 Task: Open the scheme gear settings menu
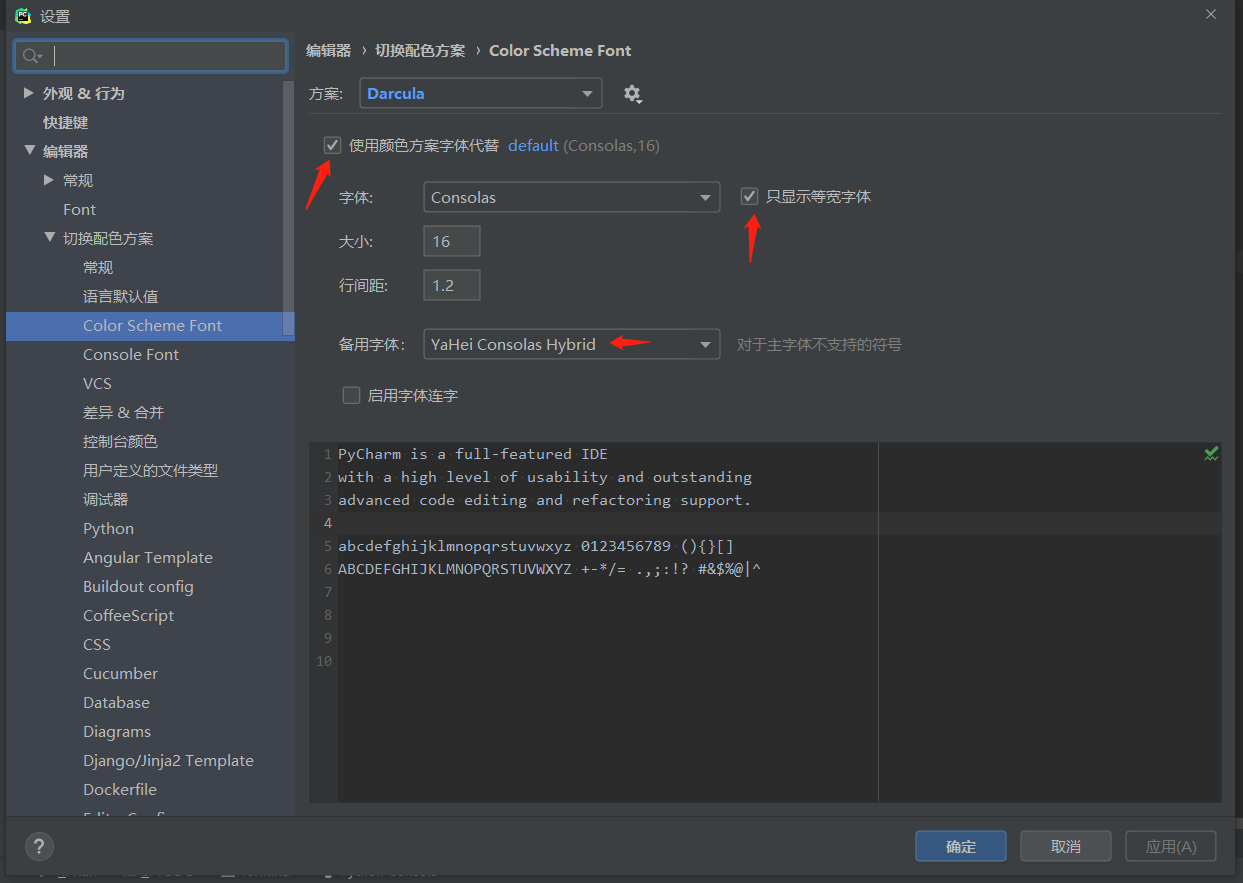(x=632, y=94)
